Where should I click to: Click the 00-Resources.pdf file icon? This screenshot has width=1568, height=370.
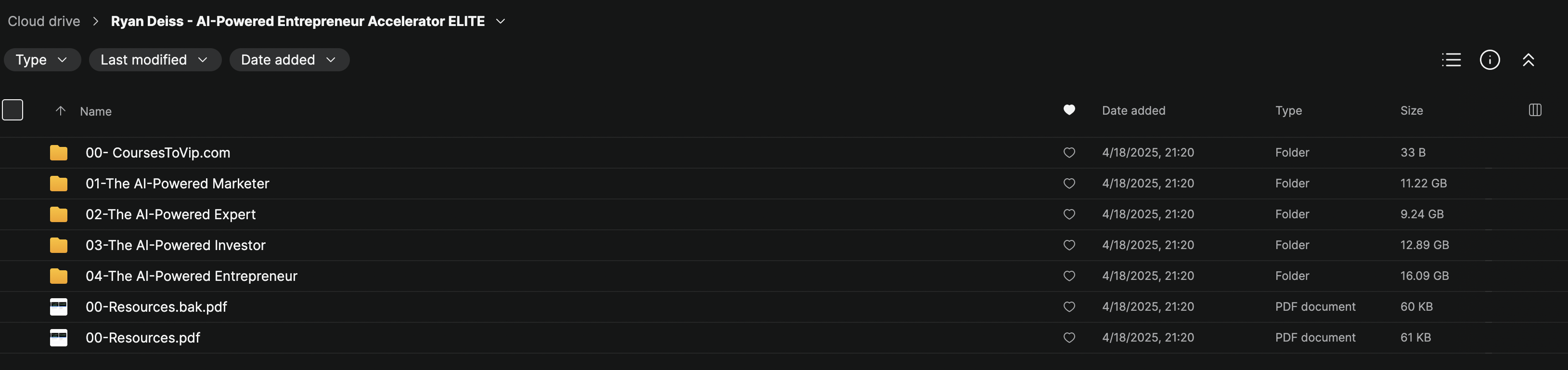pos(58,338)
